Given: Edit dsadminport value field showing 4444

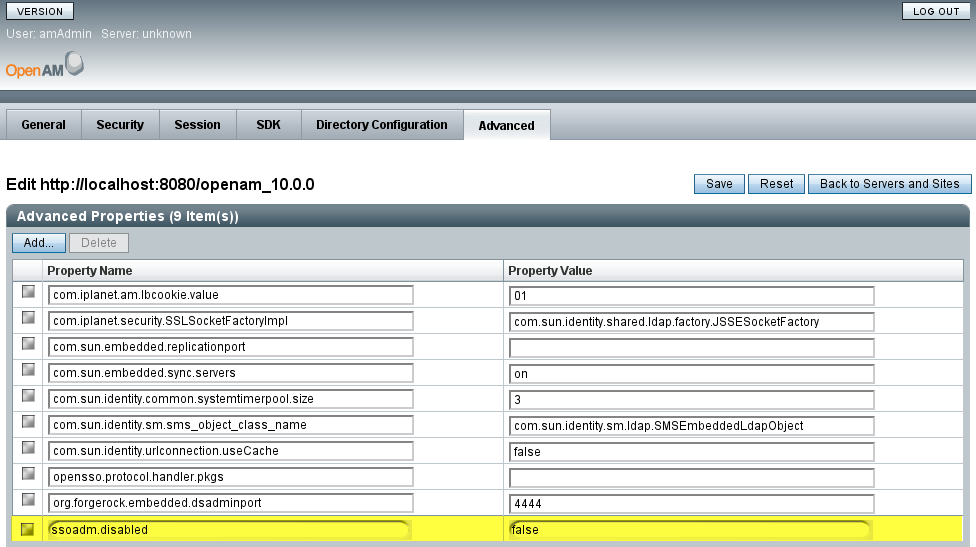Looking at the screenshot, I should coord(692,504).
